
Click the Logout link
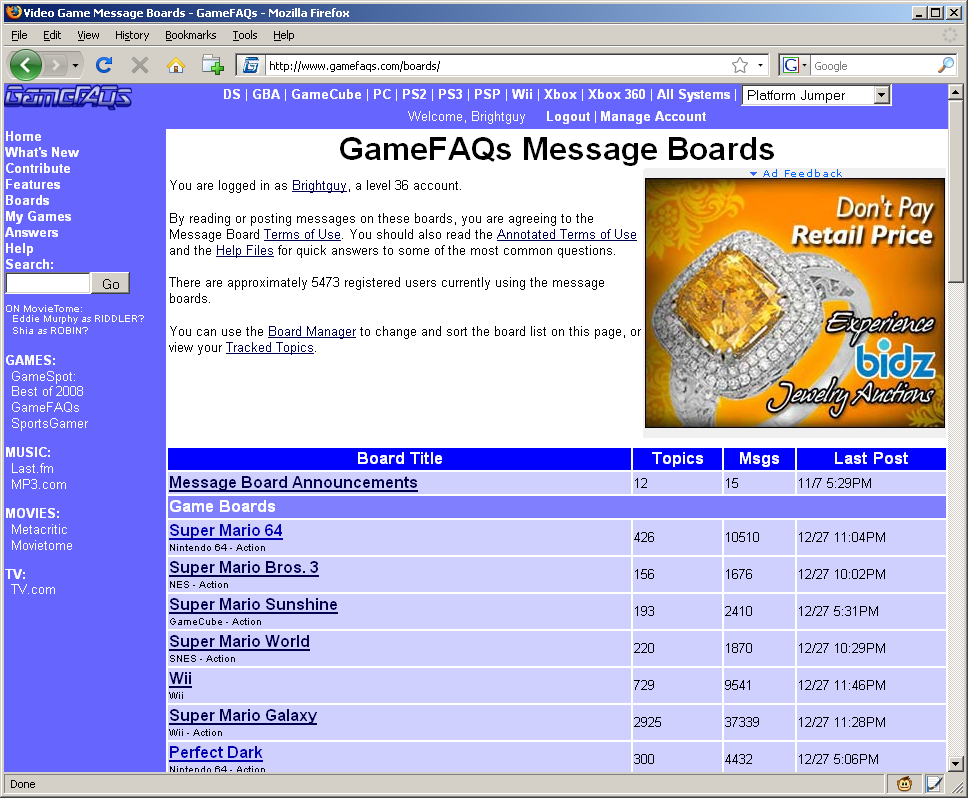[x=568, y=117]
